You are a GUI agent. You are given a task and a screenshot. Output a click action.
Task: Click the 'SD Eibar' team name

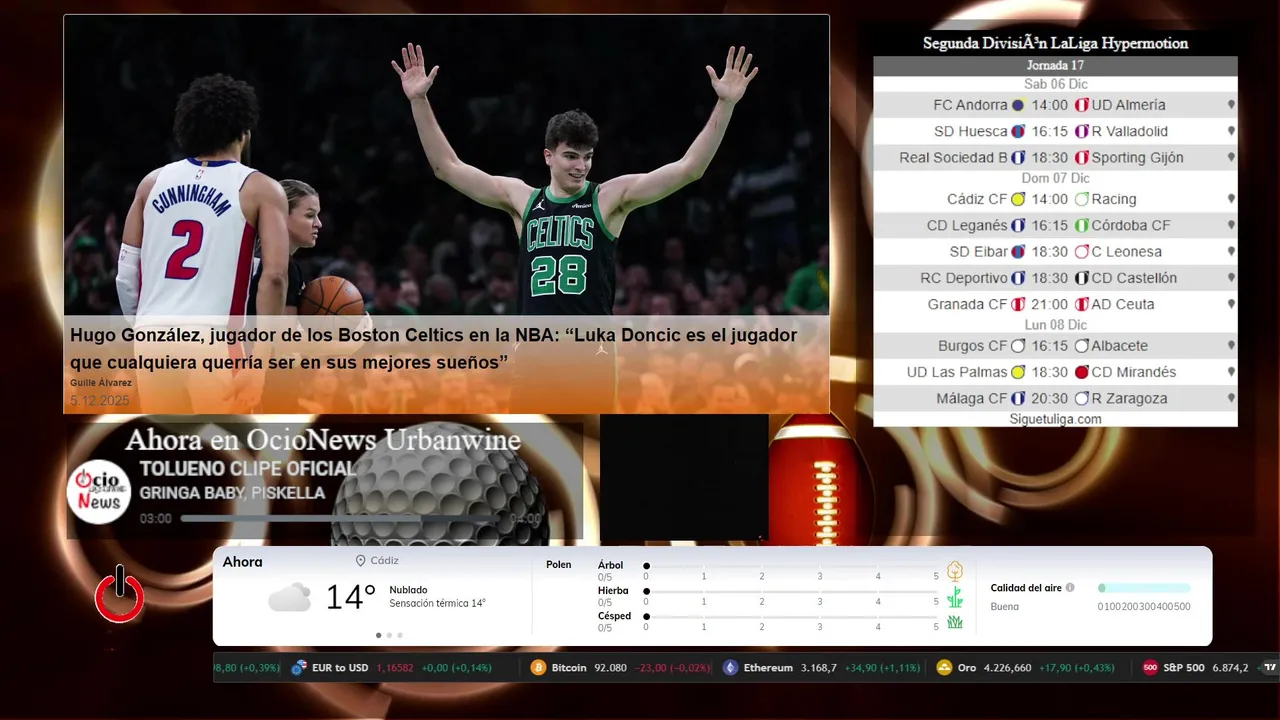click(979, 251)
